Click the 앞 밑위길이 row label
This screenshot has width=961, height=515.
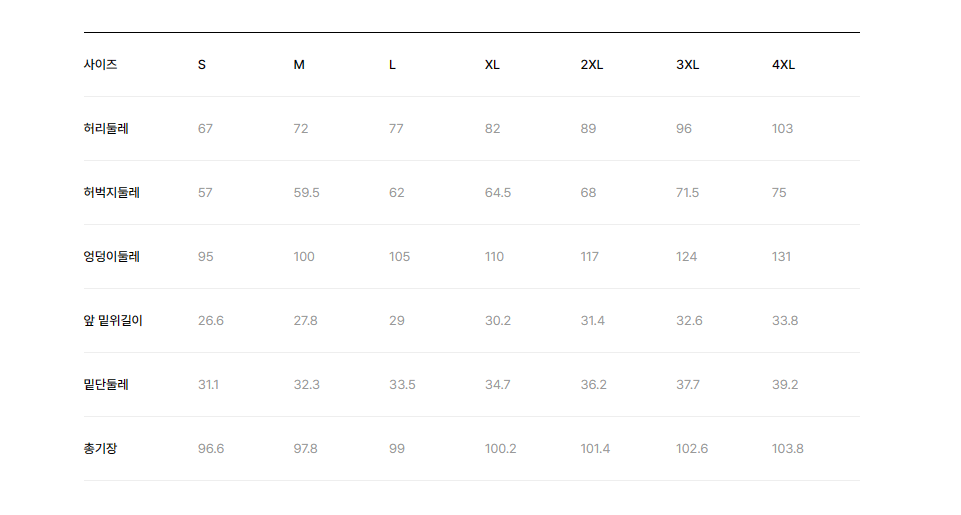point(113,321)
